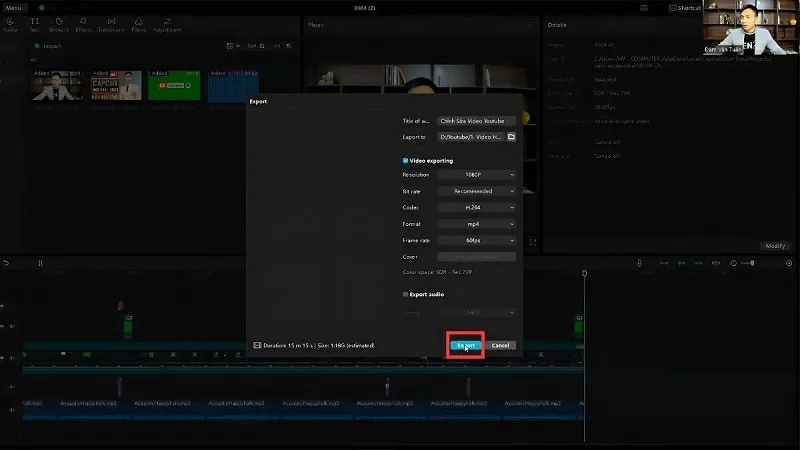Open the Text tab

[x=34, y=24]
